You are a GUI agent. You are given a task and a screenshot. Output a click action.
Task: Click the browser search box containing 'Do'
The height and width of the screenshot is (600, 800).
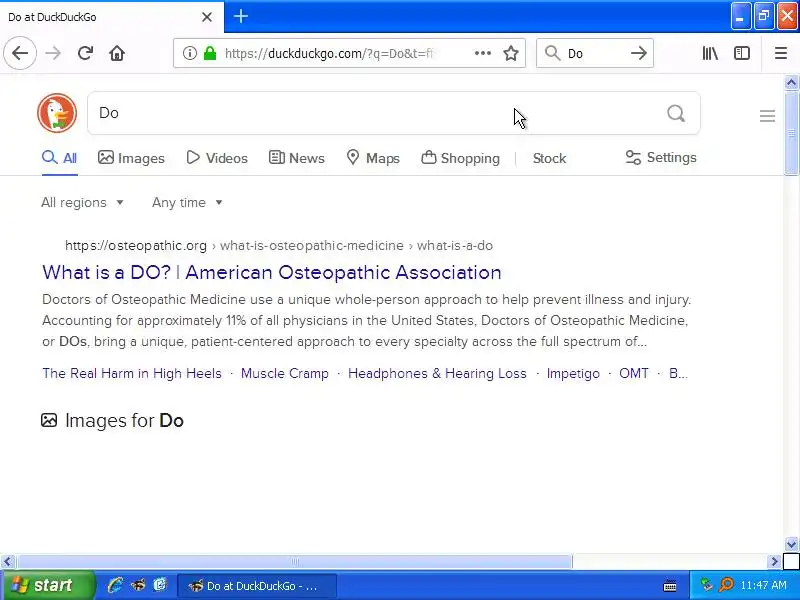(594, 53)
